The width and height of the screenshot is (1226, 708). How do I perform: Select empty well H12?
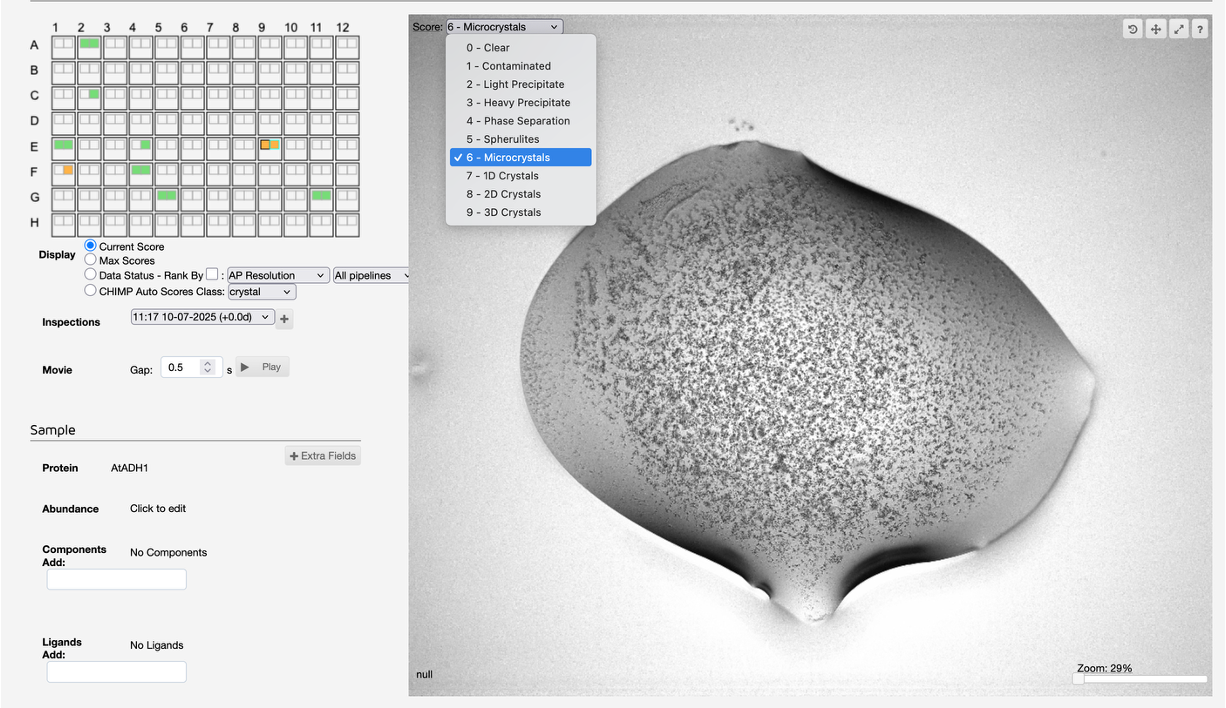[347, 224]
